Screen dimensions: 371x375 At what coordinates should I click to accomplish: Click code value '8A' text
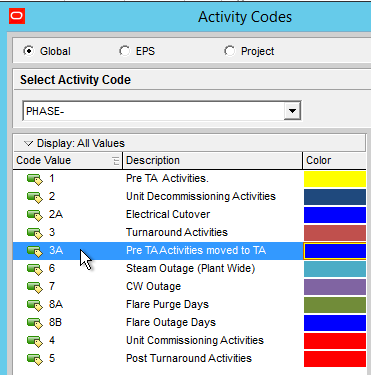[56, 304]
